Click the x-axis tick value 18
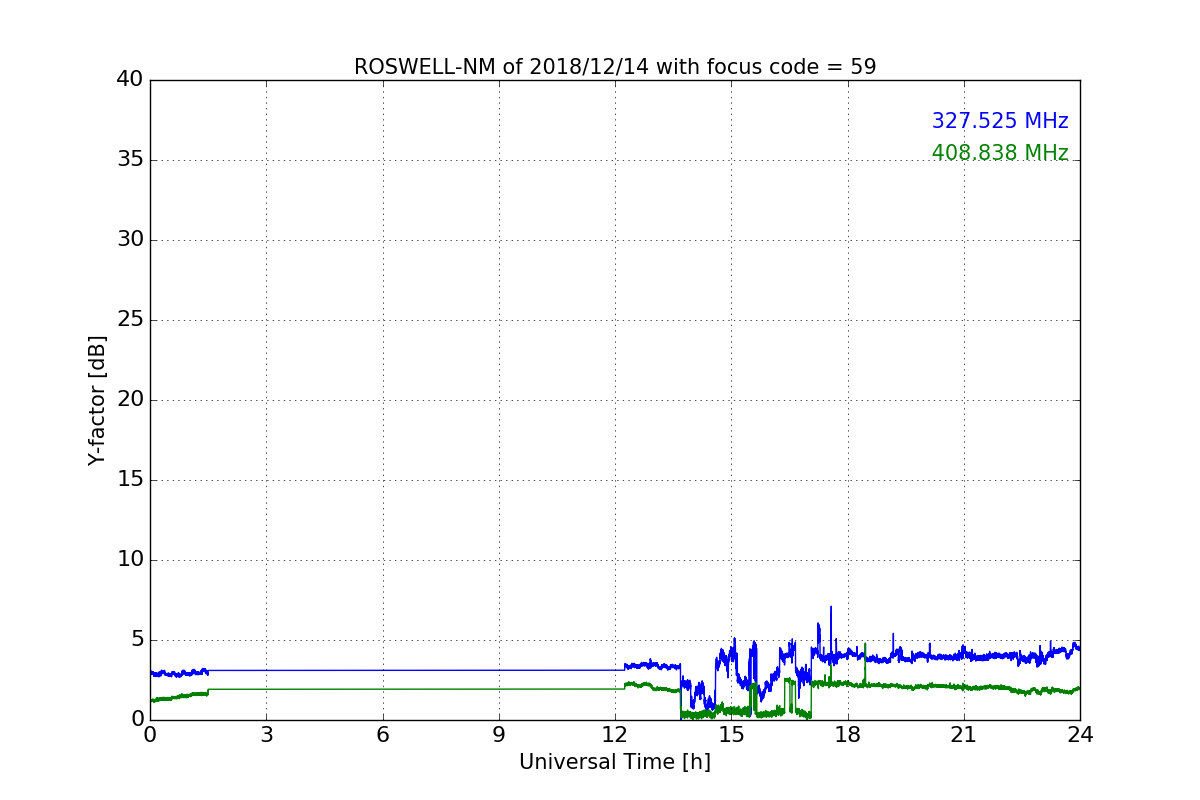This screenshot has width=1200, height=800. tap(848, 735)
